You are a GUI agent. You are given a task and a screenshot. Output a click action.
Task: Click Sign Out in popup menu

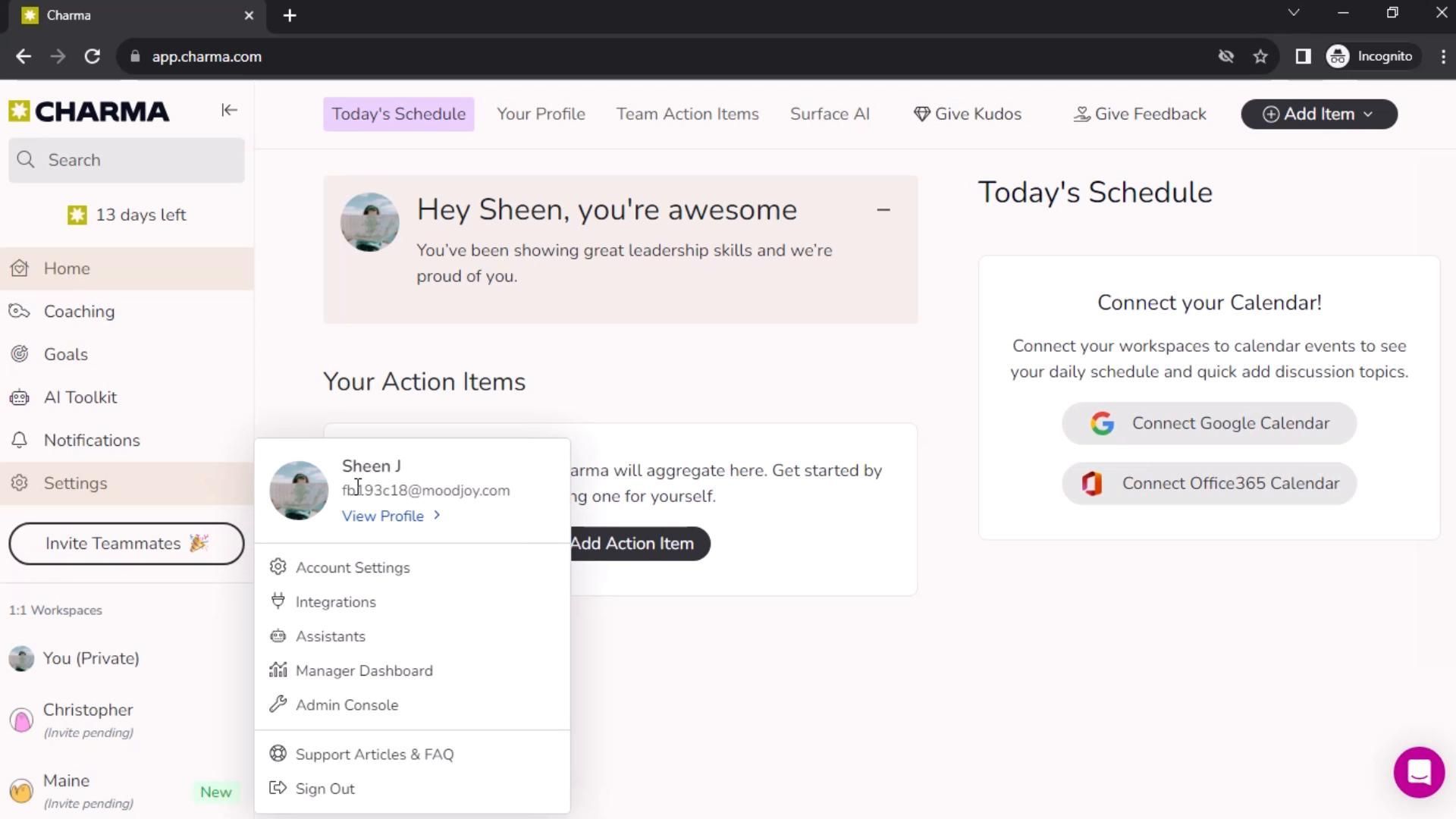[x=325, y=789]
